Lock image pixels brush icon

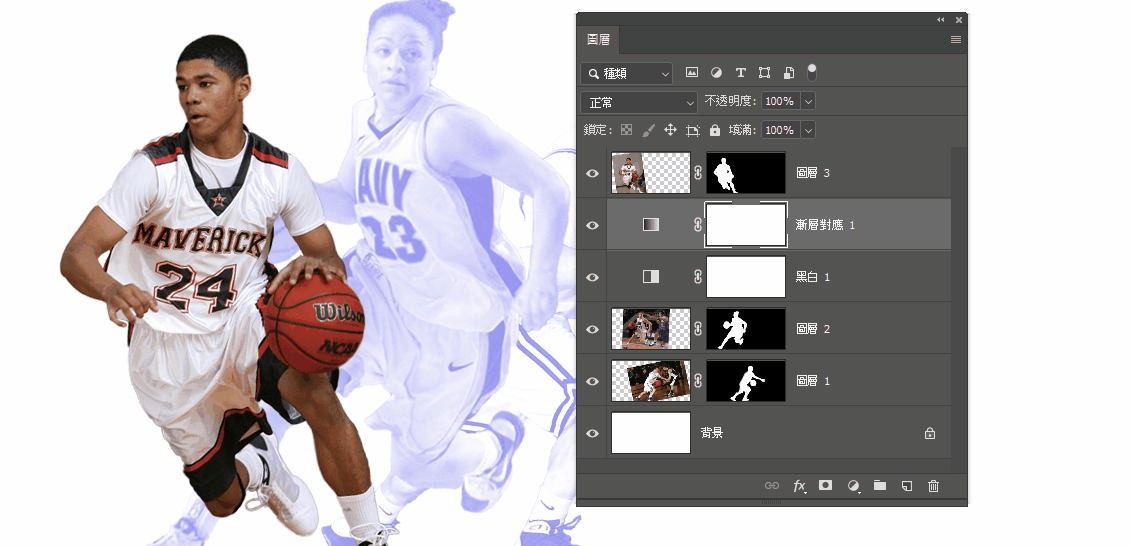[648, 130]
